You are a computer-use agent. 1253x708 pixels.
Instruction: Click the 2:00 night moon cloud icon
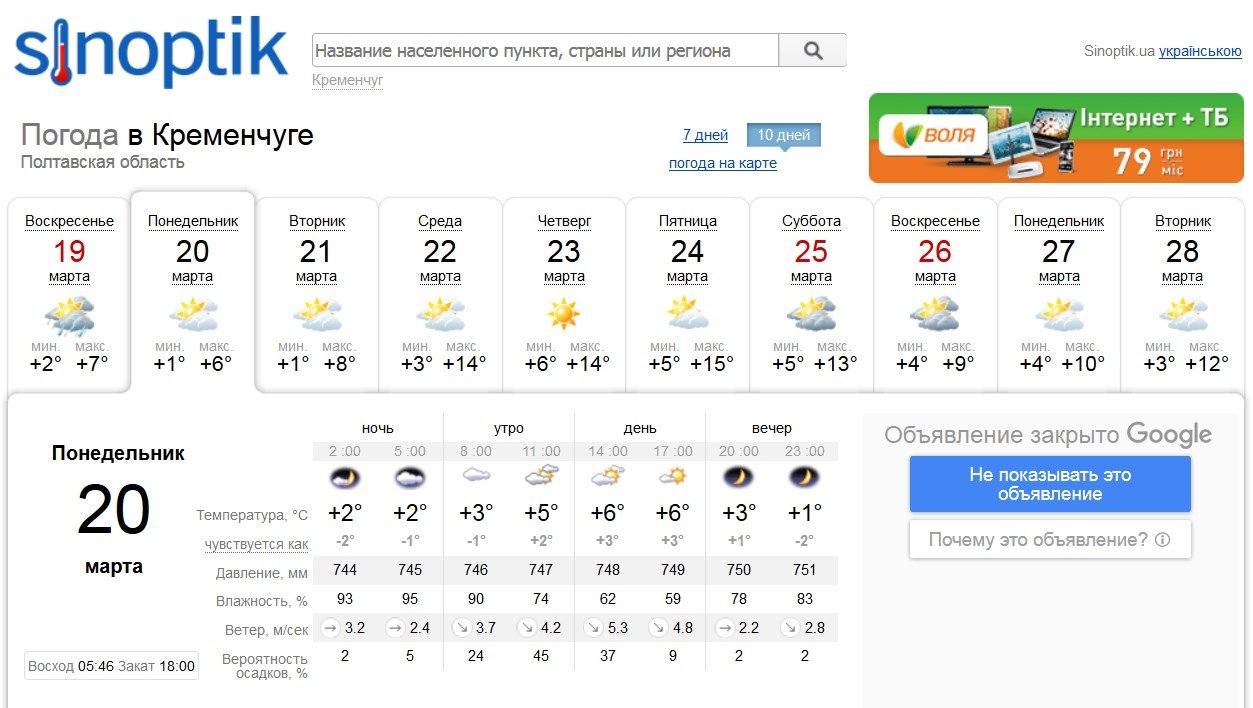click(345, 478)
